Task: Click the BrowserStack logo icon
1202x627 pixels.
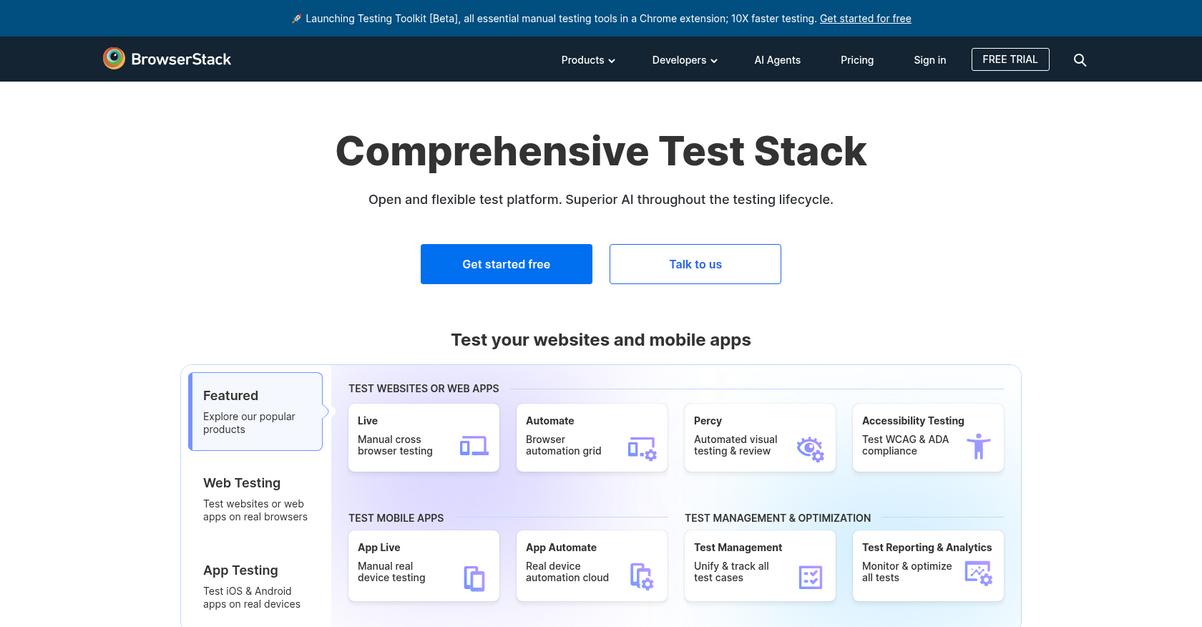Action: [x=114, y=59]
